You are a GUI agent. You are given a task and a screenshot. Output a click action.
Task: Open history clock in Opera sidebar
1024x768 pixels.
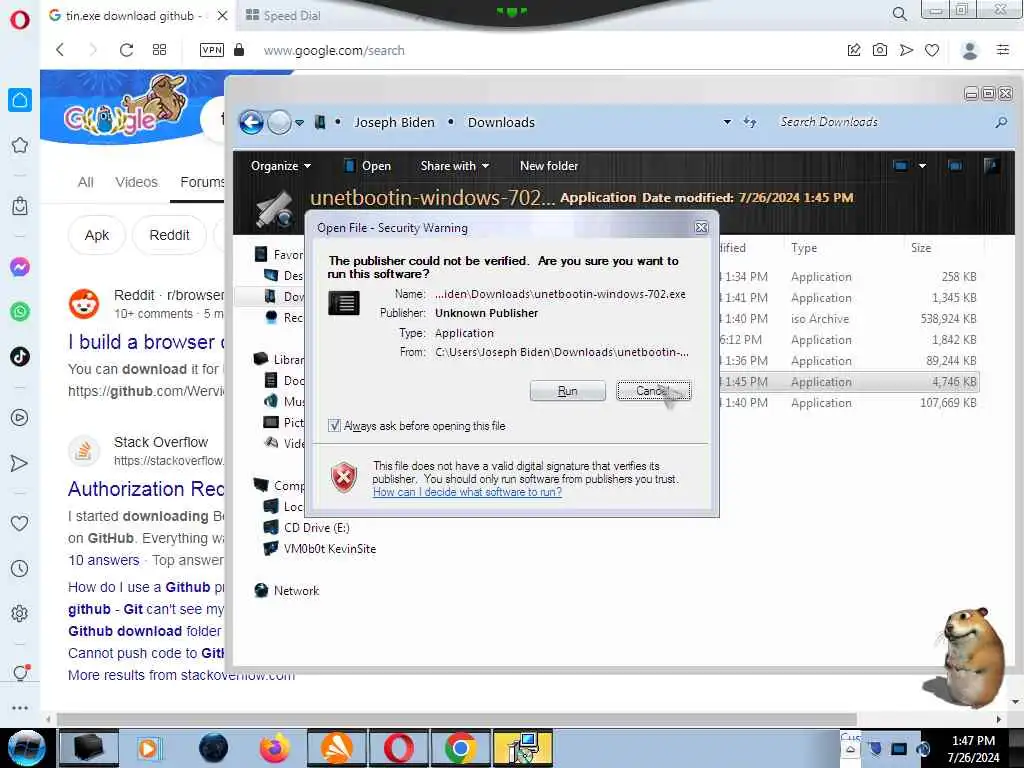click(20, 568)
